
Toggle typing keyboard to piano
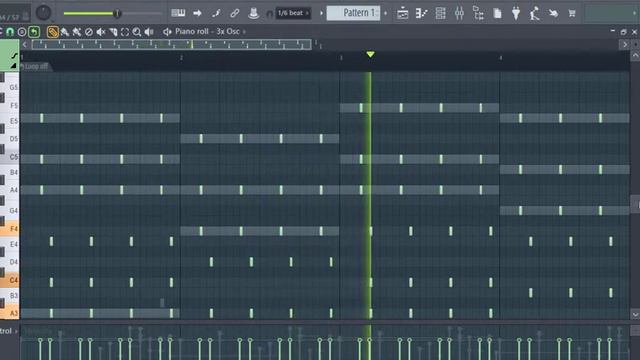click(178, 13)
